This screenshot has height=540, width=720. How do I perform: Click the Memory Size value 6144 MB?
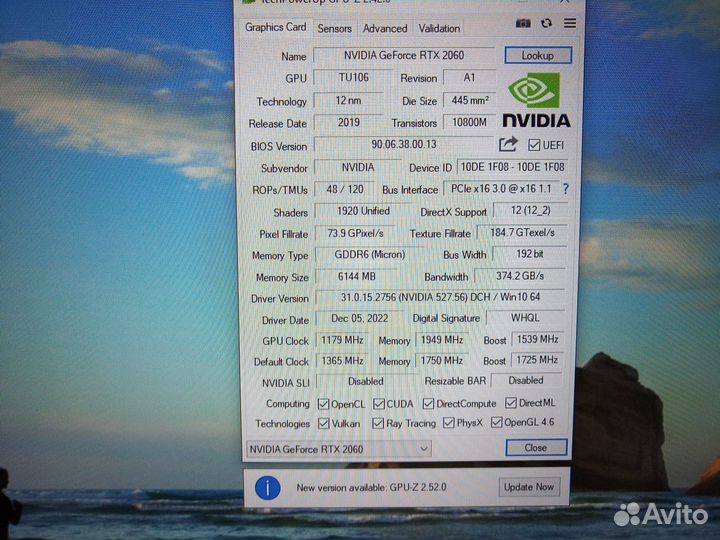click(x=357, y=276)
